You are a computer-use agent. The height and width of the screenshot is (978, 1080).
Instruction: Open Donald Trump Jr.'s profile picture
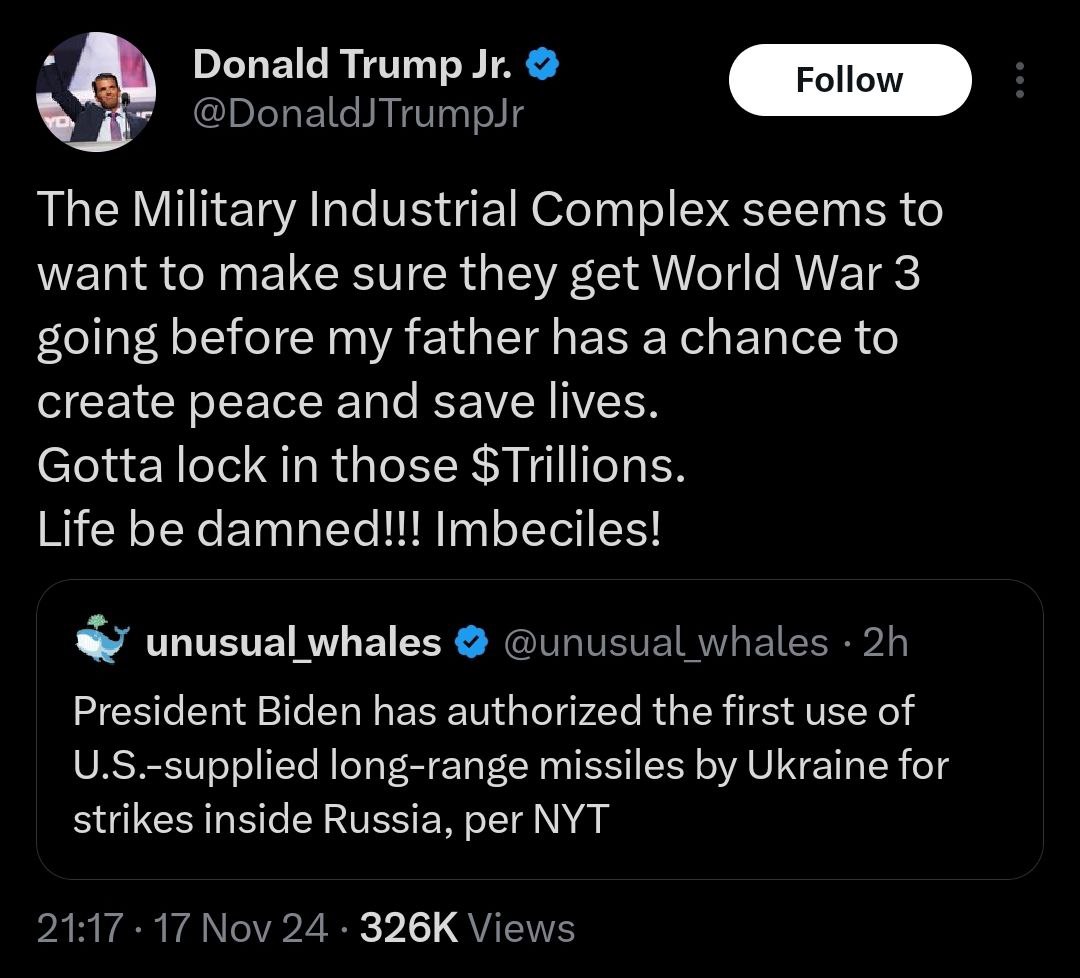pyautogui.click(x=96, y=92)
